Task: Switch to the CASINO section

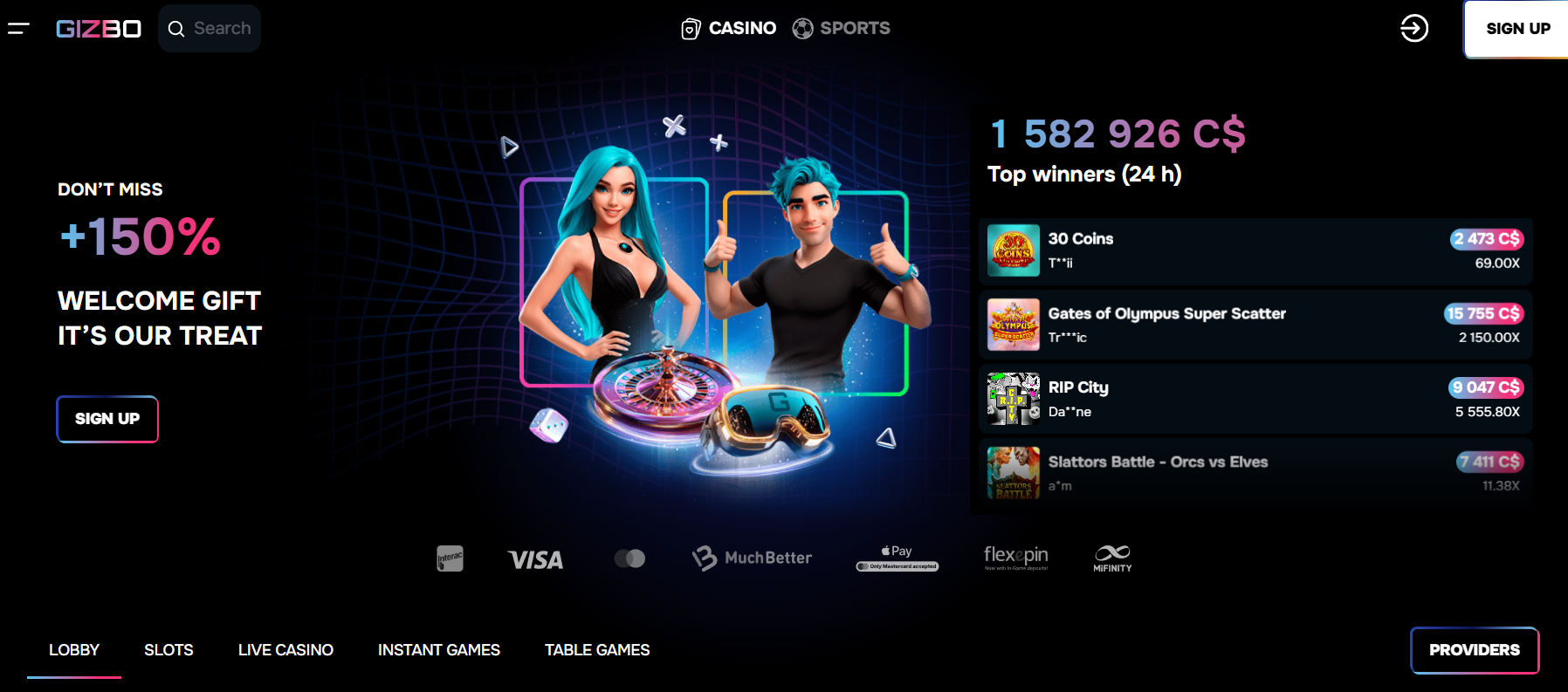Action: 728,29
